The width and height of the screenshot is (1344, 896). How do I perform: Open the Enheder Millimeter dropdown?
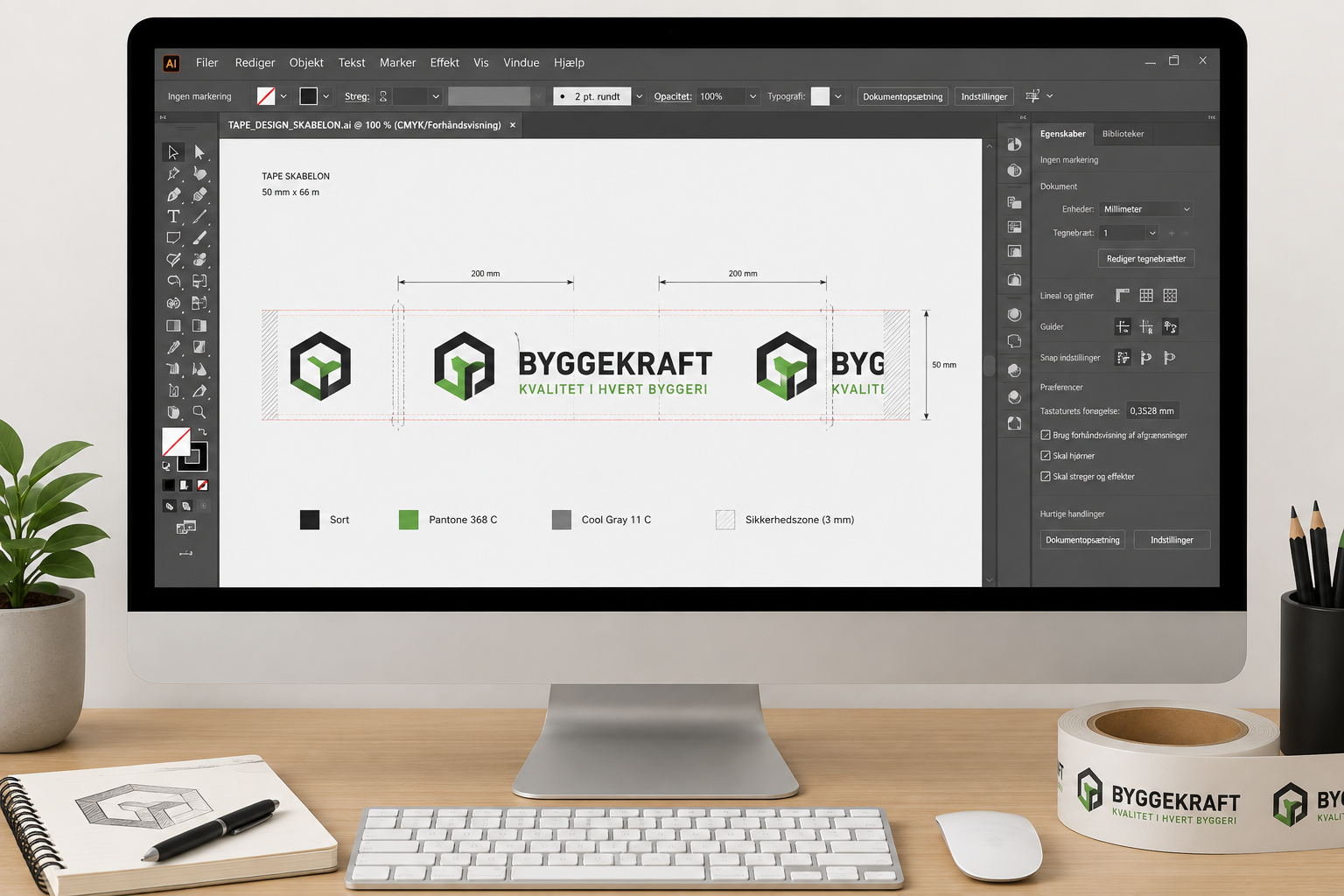click(1146, 209)
